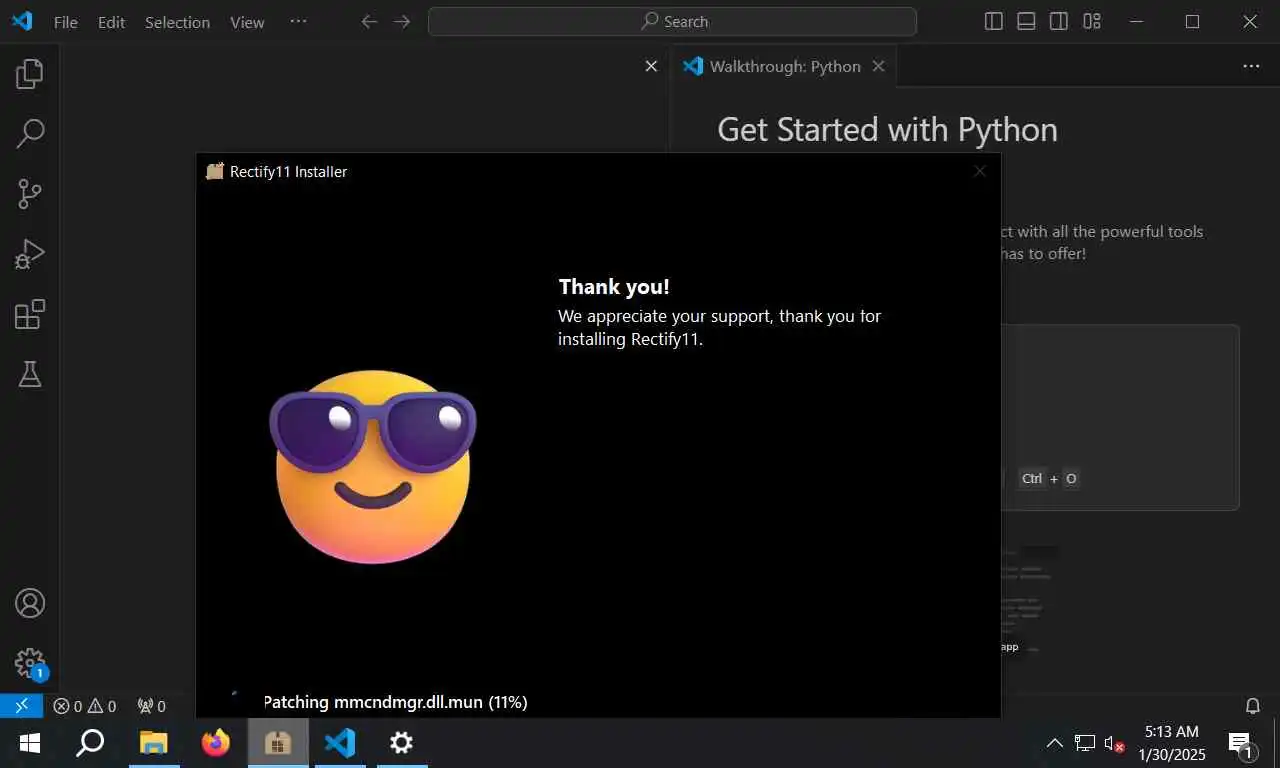This screenshot has height=768, width=1280.
Task: Open the Search view in activity bar
Action: 30,133
